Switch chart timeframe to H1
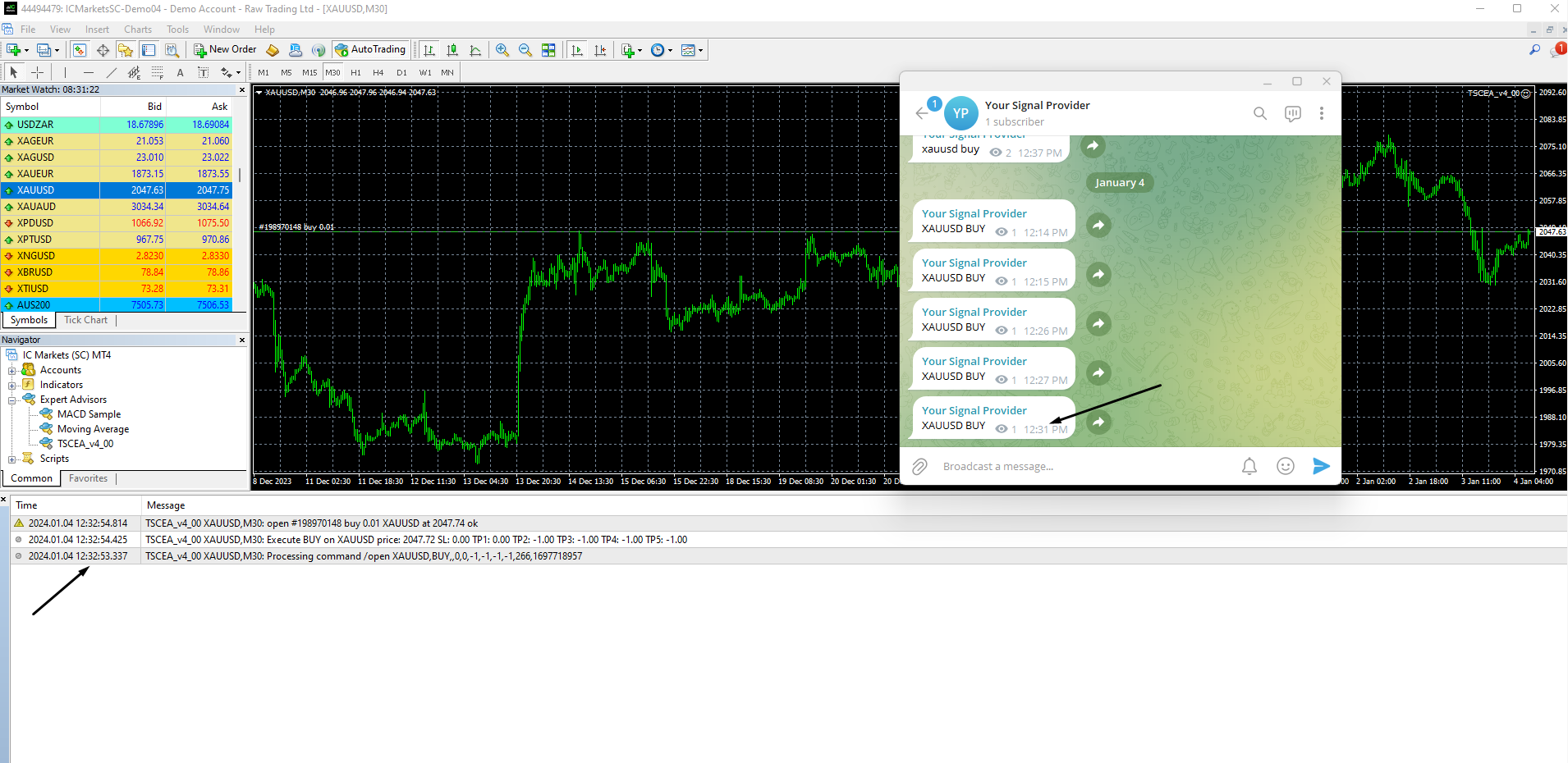Viewport: 1568px width, 763px height. pyautogui.click(x=355, y=72)
